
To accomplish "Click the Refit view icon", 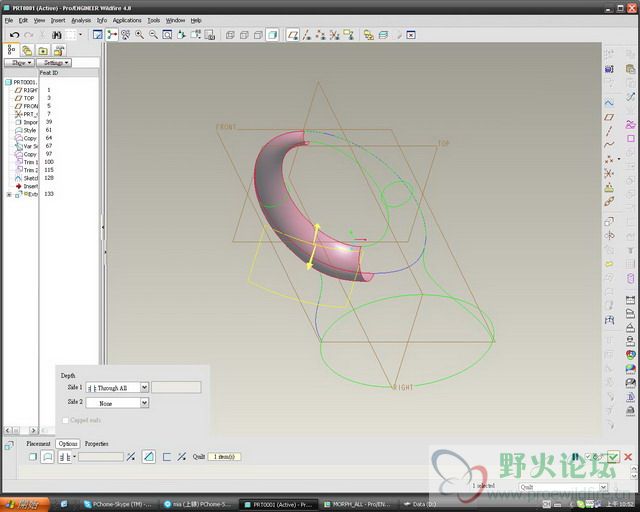I will (x=167, y=35).
